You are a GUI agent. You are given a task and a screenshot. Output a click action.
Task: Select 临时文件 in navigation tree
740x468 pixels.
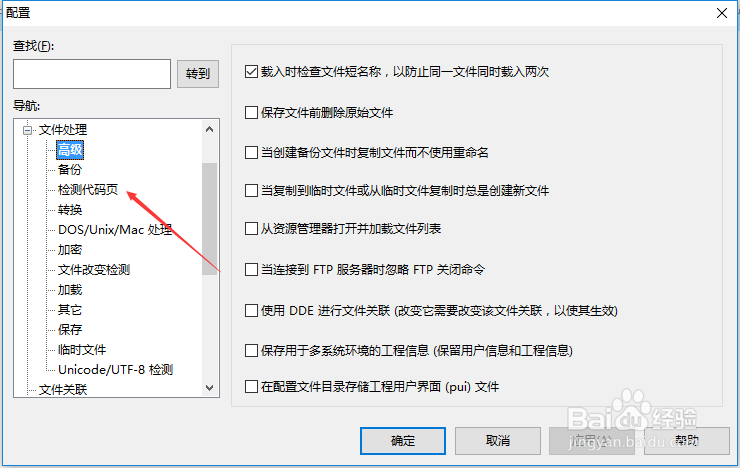click(82, 350)
